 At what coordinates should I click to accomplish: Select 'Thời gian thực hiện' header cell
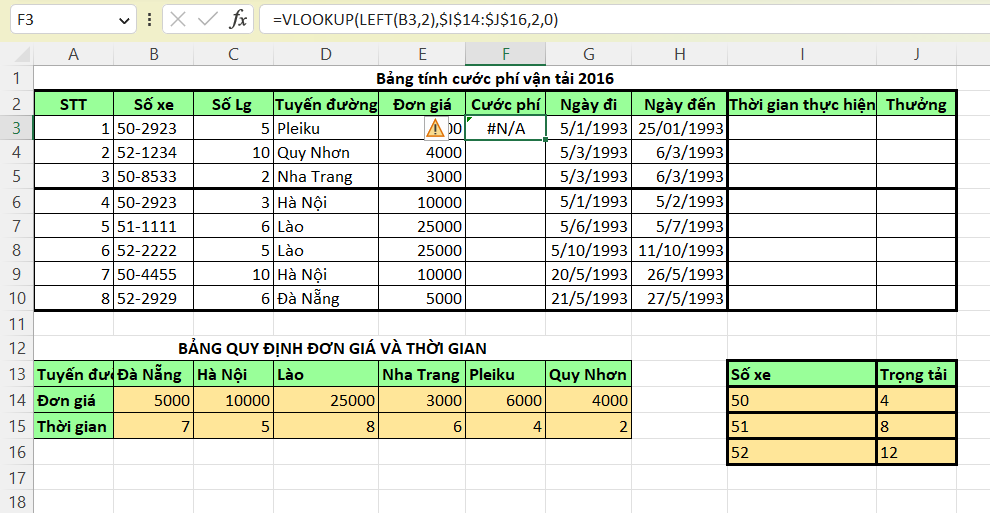point(802,104)
